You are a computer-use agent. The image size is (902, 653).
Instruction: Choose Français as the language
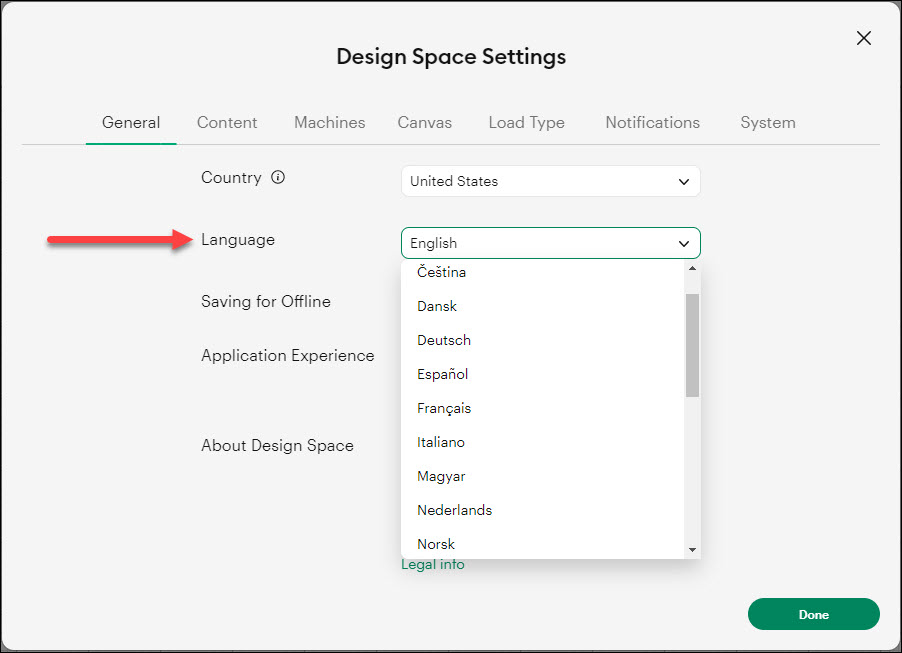tap(444, 408)
